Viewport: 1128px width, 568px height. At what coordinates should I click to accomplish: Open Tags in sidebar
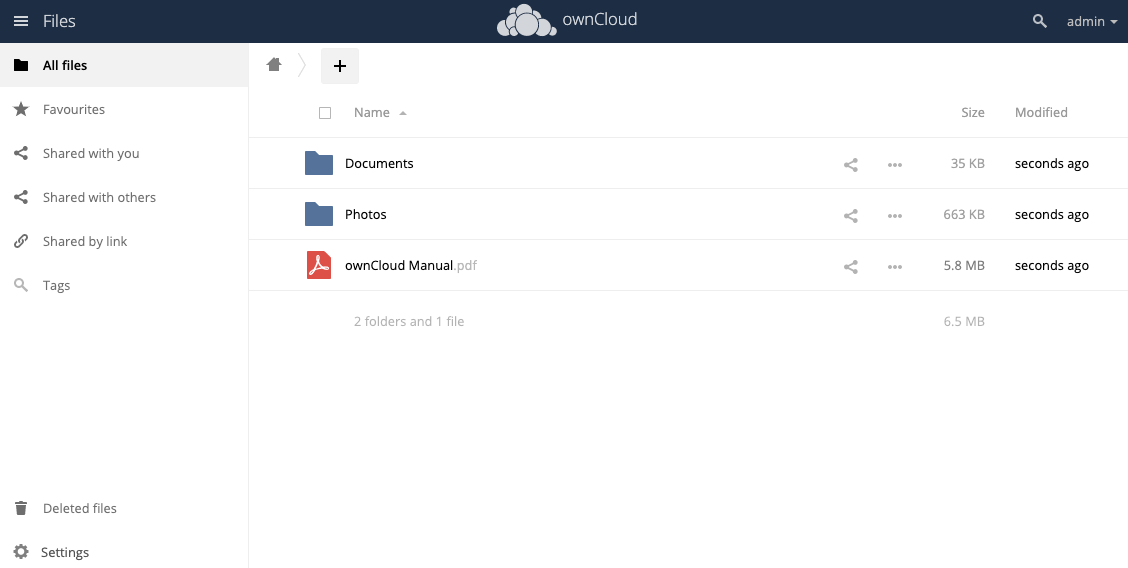tap(124, 285)
